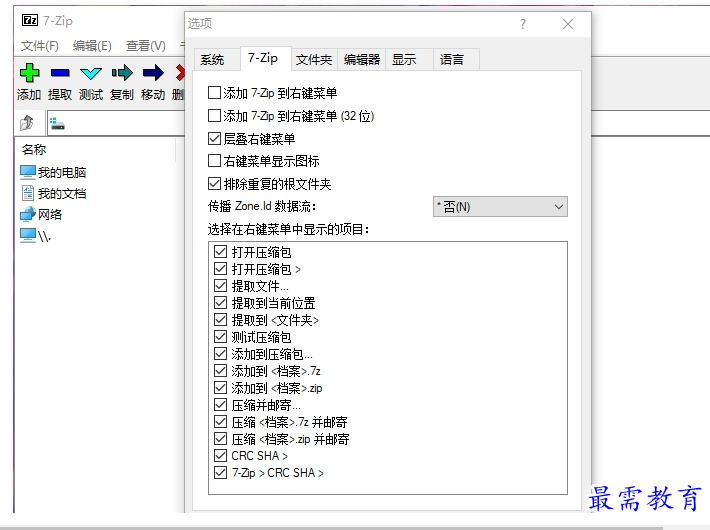The image size is (710, 530).
Task: Uncheck 提取文件... item
Action: coord(221,286)
